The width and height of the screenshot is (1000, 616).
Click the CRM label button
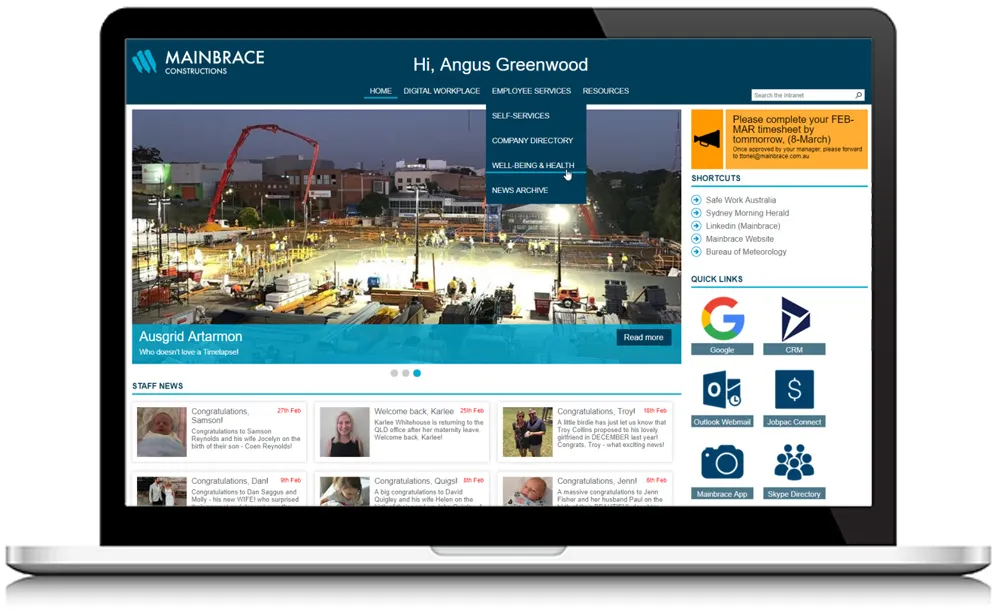click(795, 349)
